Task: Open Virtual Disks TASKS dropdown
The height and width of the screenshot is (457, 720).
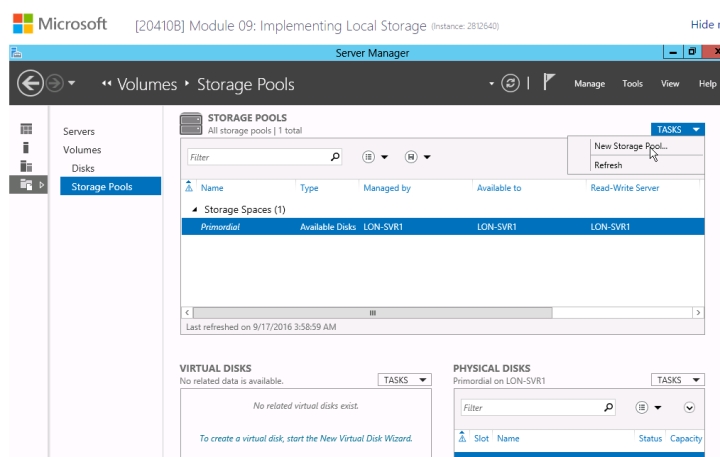Action: tap(404, 380)
